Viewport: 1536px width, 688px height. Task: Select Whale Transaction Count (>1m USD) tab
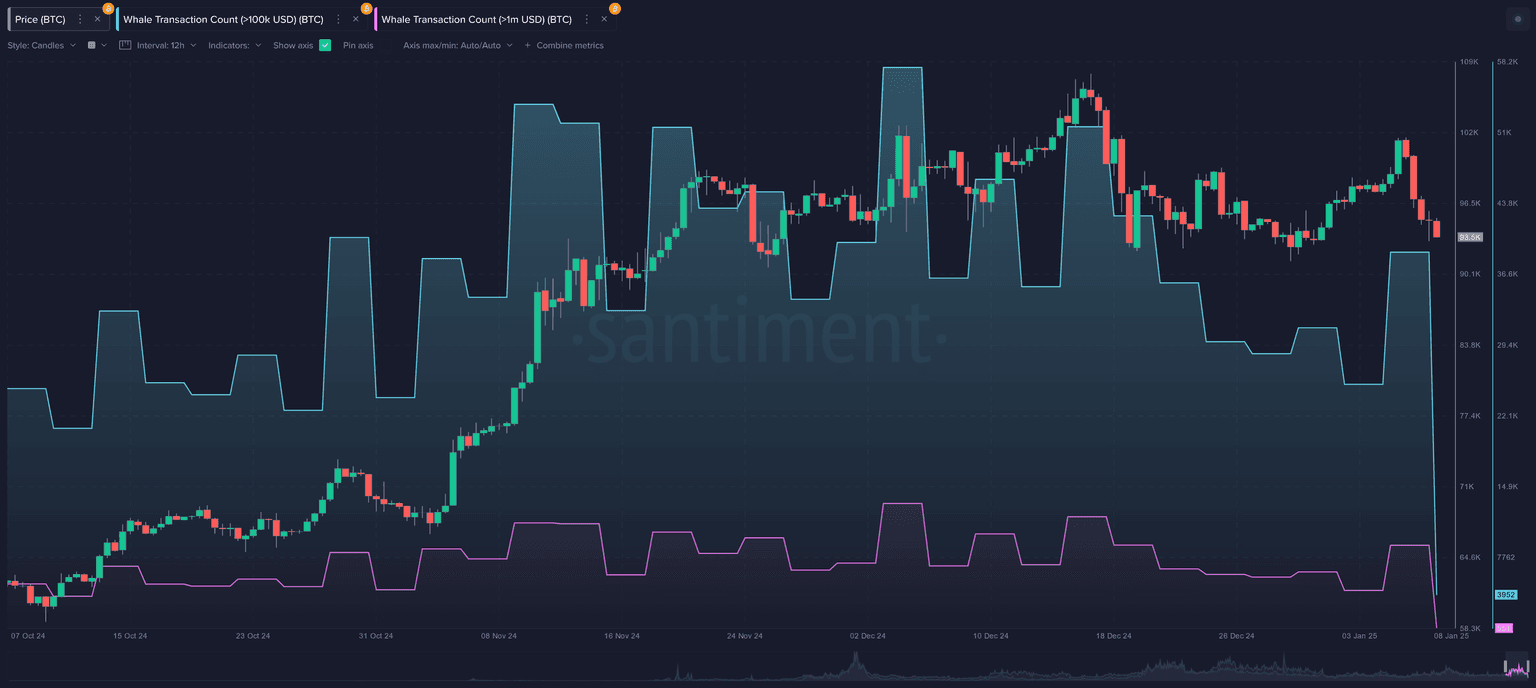coord(476,19)
